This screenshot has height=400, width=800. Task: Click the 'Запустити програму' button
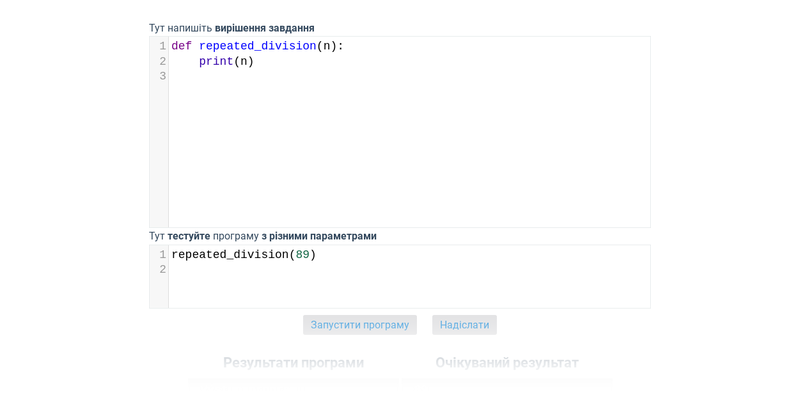[x=360, y=325]
